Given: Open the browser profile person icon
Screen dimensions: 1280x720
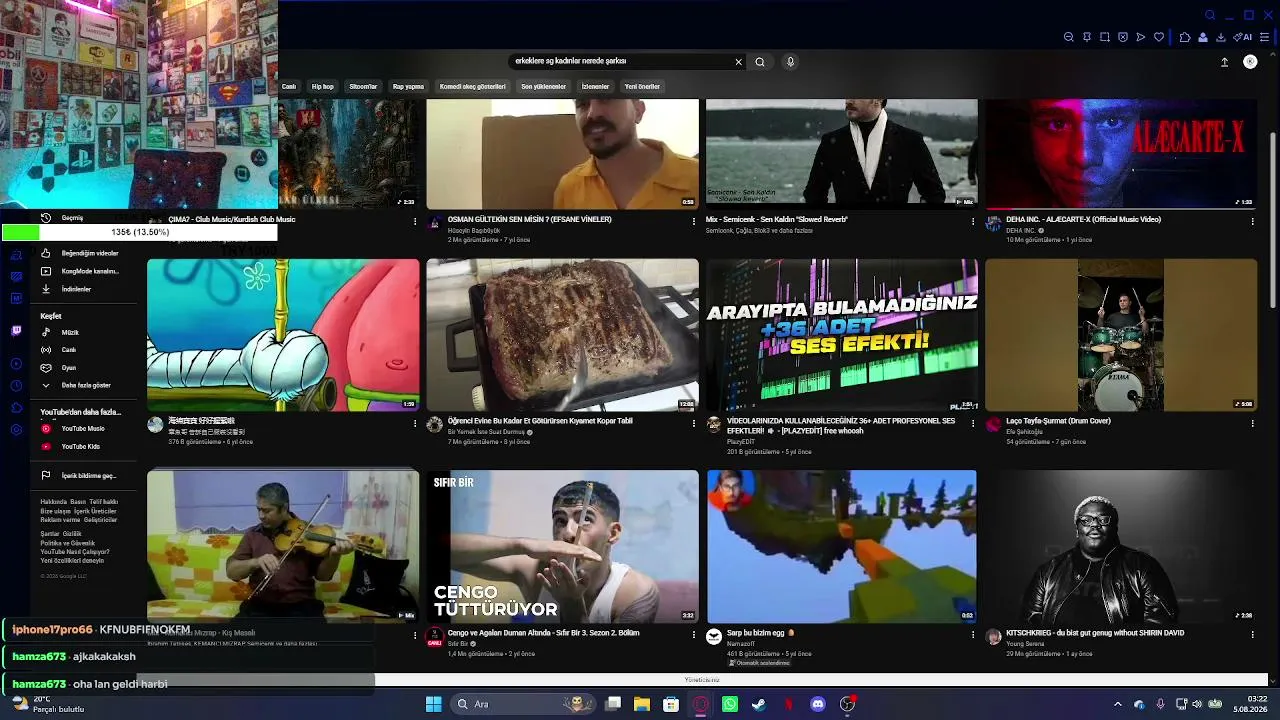Looking at the screenshot, I should pos(1203,37).
